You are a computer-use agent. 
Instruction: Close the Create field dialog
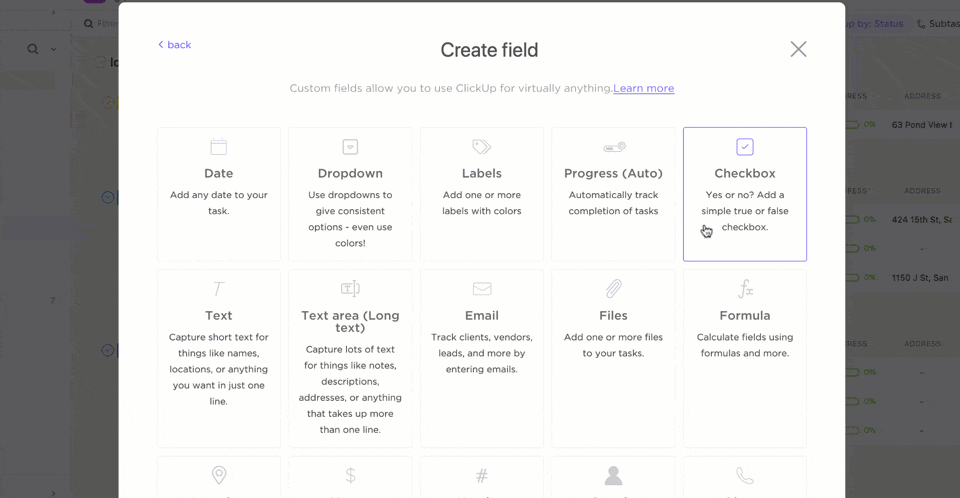(798, 49)
